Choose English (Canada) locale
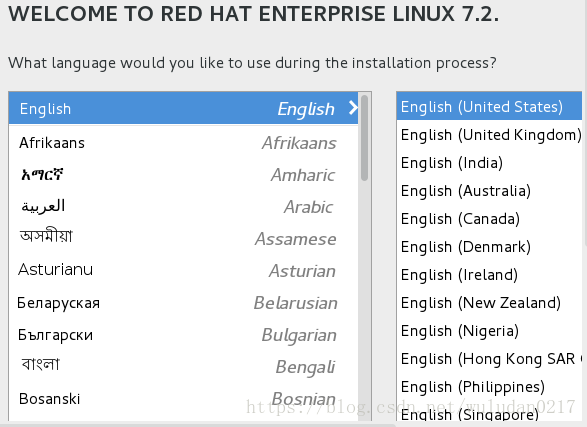Screen dimensions: 587x427 [489, 219]
